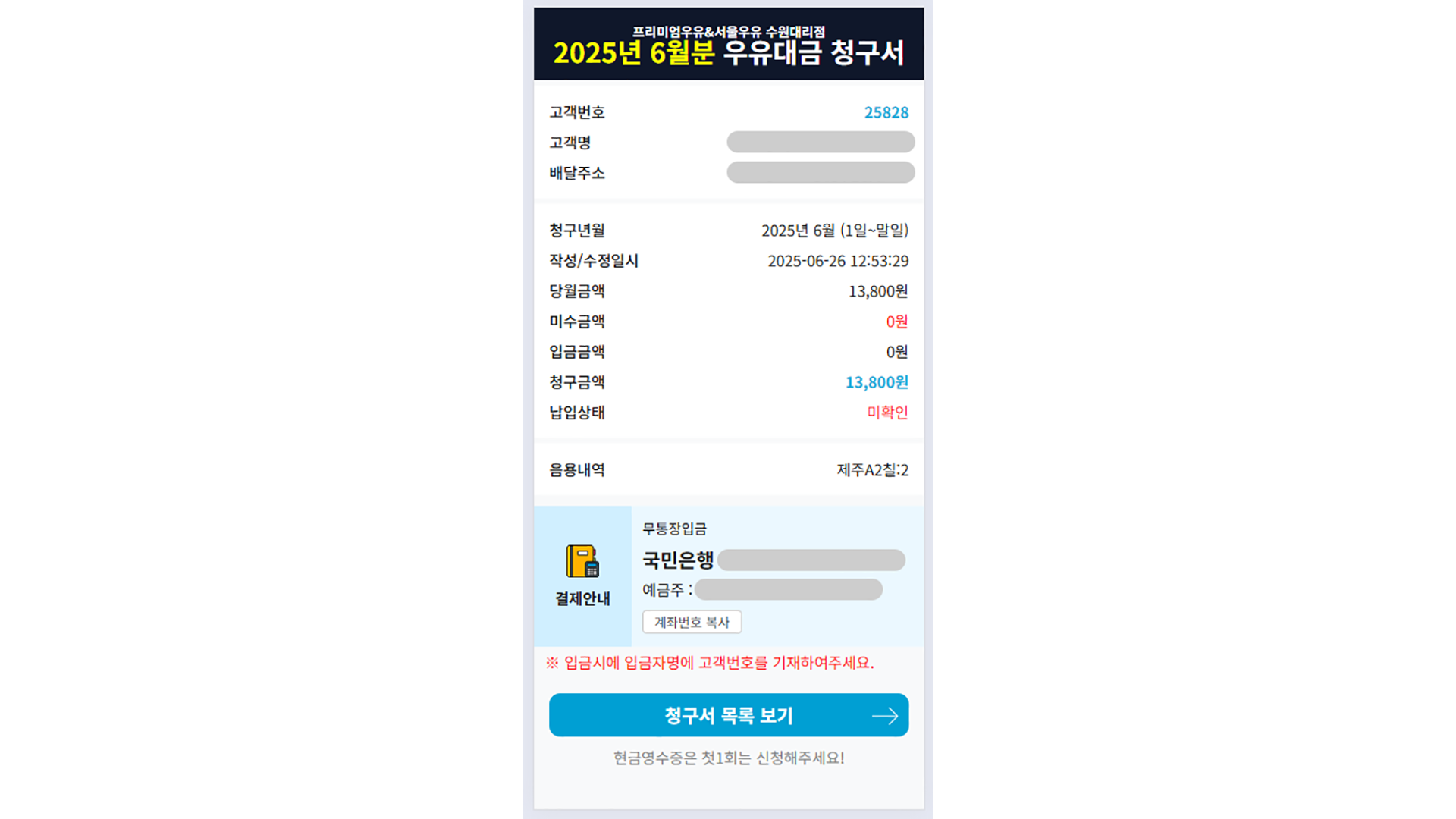Open the invoice list via 청구서 목록 보기
Image resolution: width=1456 pixels, height=819 pixels.
729,715
